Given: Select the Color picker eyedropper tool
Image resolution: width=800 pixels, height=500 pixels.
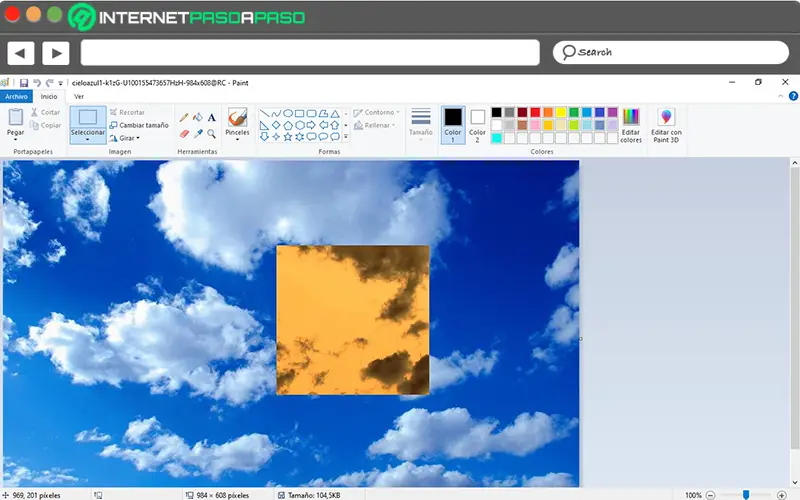Looking at the screenshot, I should 197,134.
